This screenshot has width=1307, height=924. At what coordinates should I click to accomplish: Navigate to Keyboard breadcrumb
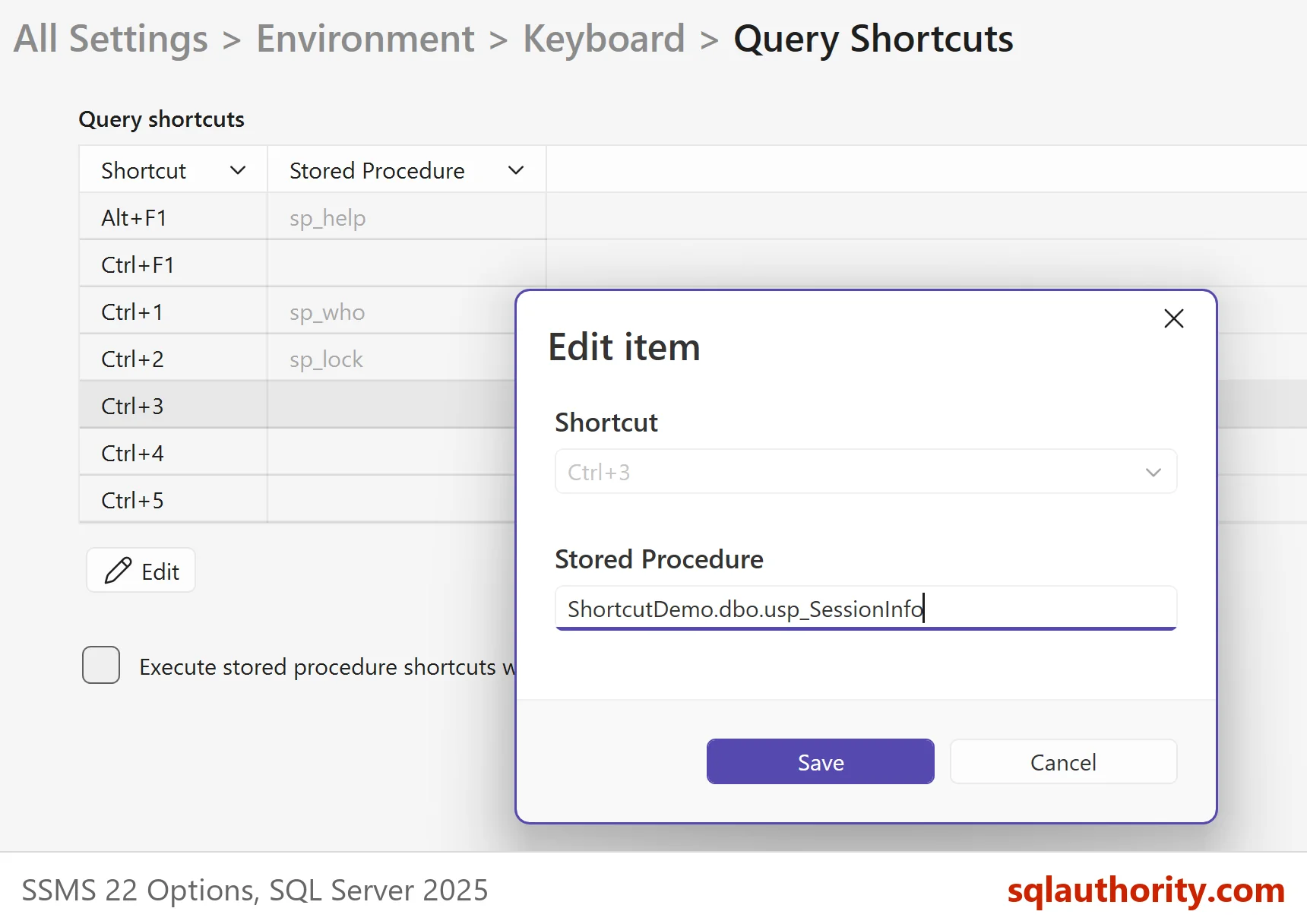[604, 39]
